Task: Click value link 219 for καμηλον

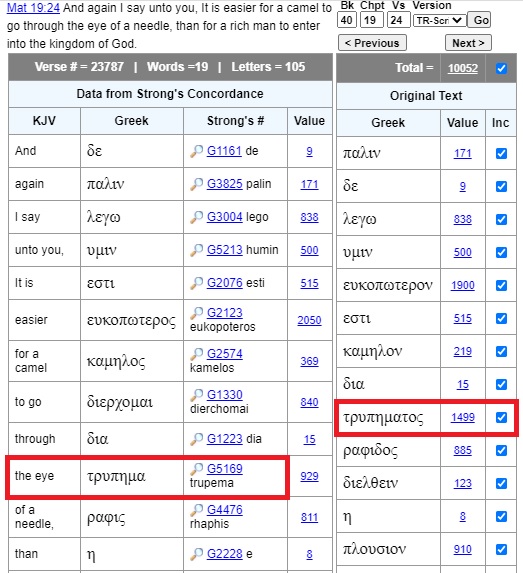Action: coord(463,351)
